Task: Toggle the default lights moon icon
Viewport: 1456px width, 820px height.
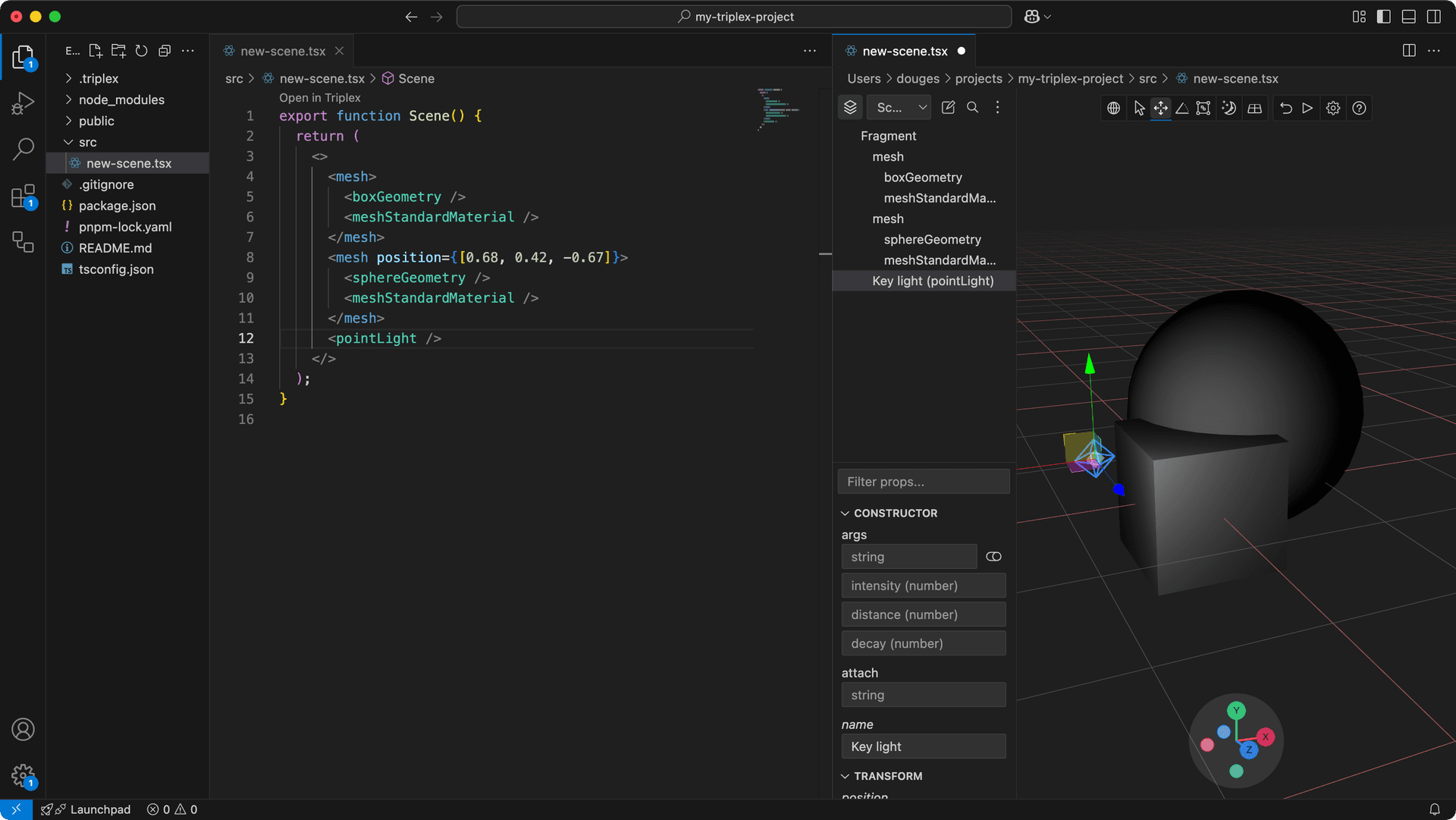Action: [x=1228, y=108]
